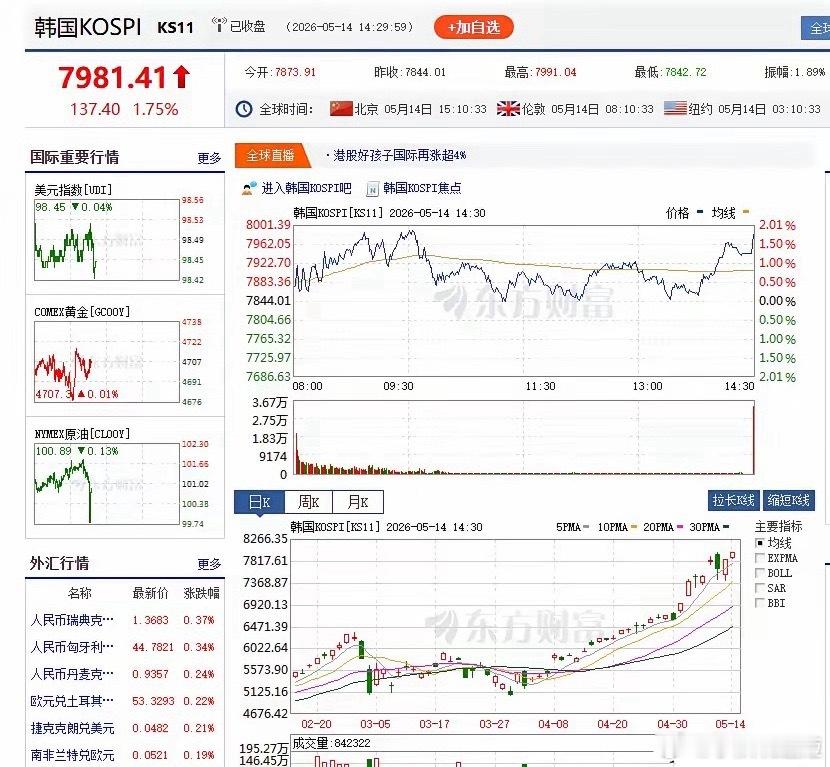Click the red up arrow next to 7981.41
This screenshot has width=830, height=767.
click(181, 77)
